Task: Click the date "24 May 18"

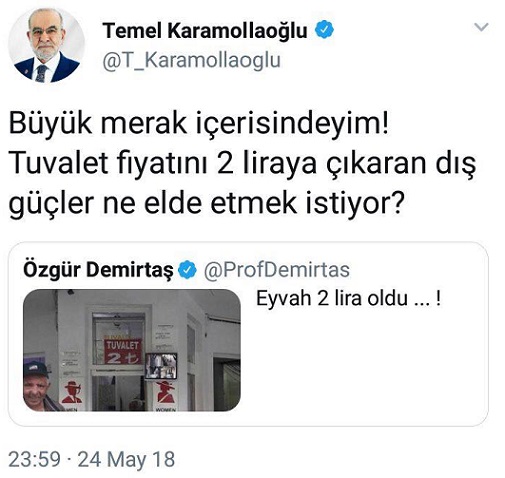Action: pos(126,459)
